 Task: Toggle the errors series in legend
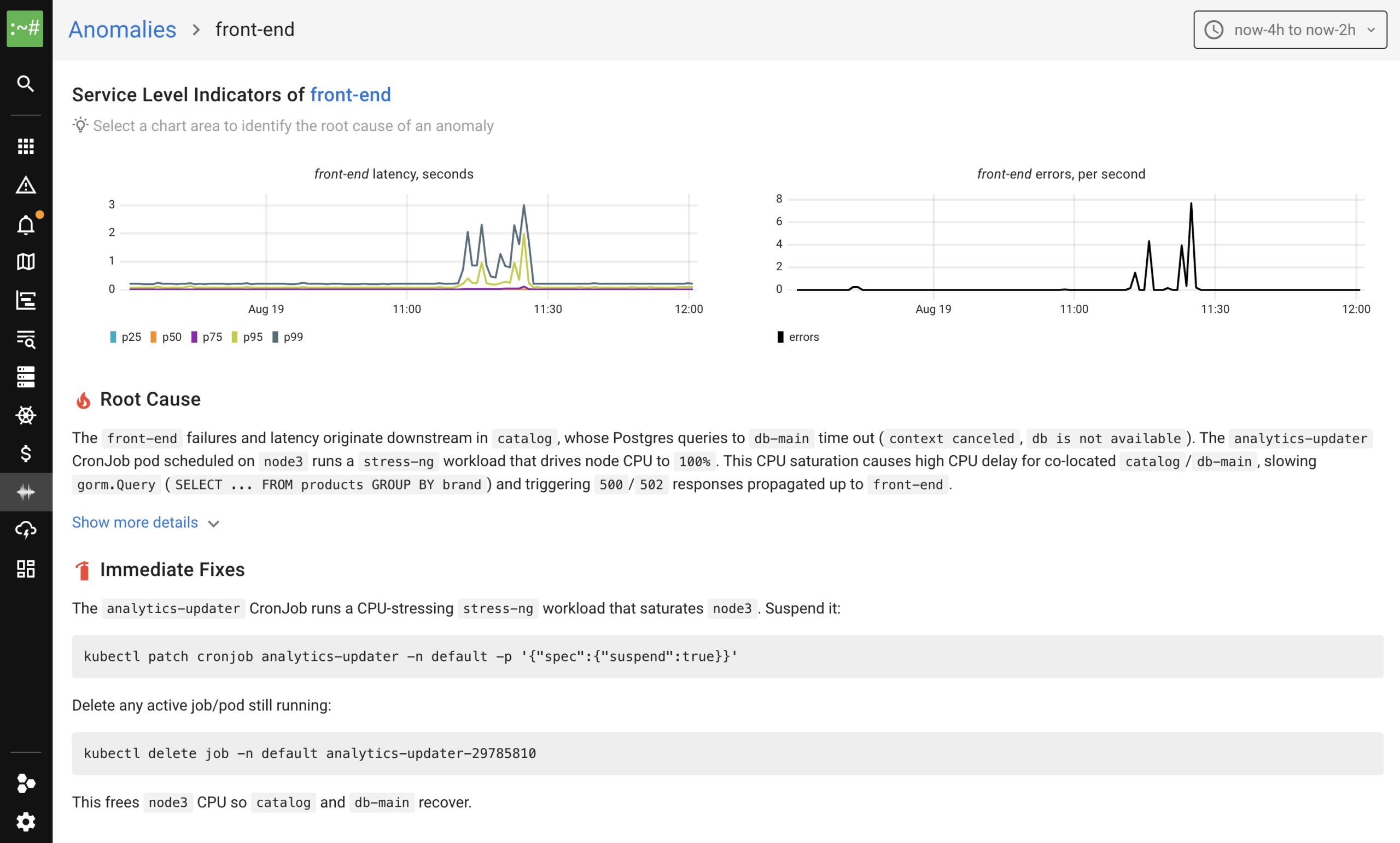point(798,337)
